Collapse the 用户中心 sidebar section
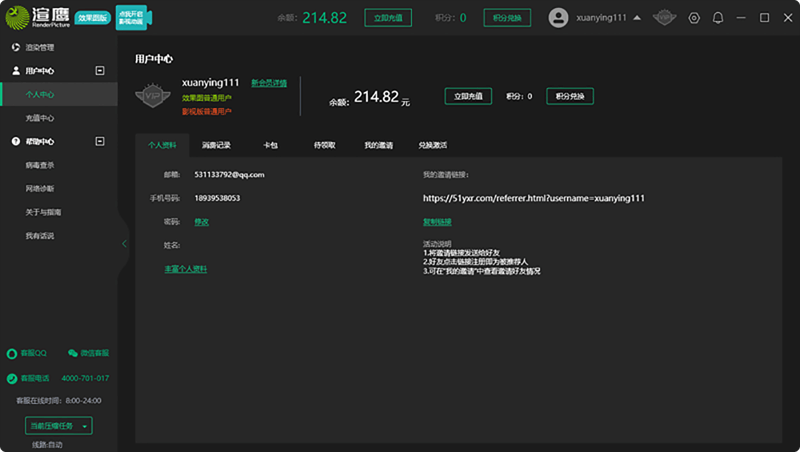The height and width of the screenshot is (452, 800). tap(99, 71)
